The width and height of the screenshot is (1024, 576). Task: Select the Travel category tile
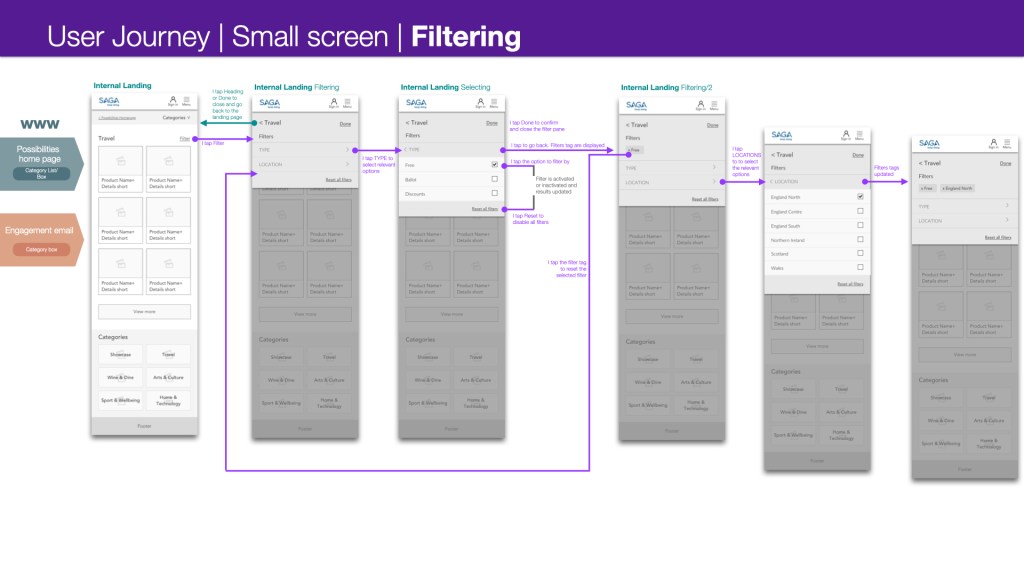(170, 354)
